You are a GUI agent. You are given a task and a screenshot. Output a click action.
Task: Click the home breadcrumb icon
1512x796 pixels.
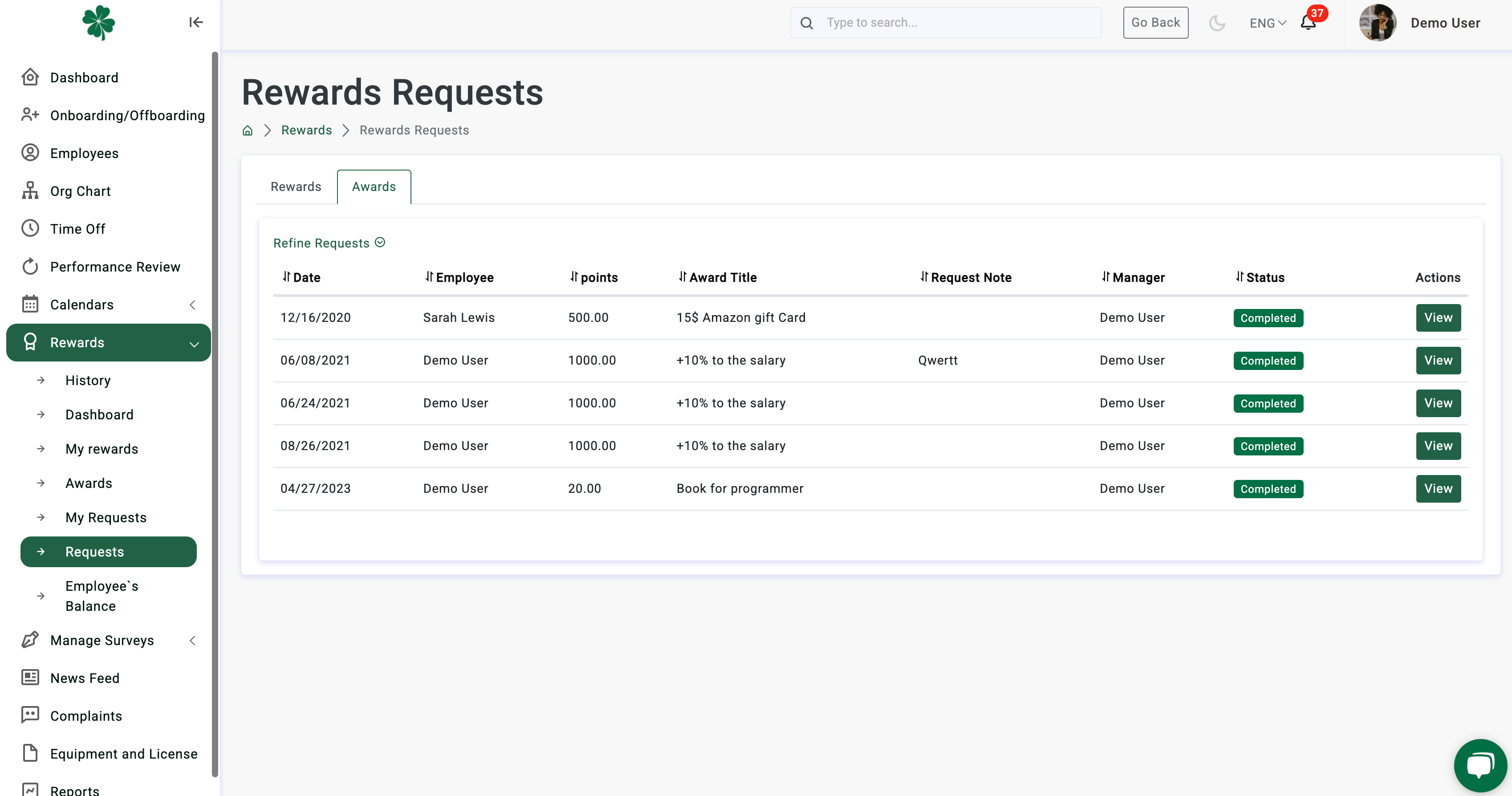click(248, 130)
